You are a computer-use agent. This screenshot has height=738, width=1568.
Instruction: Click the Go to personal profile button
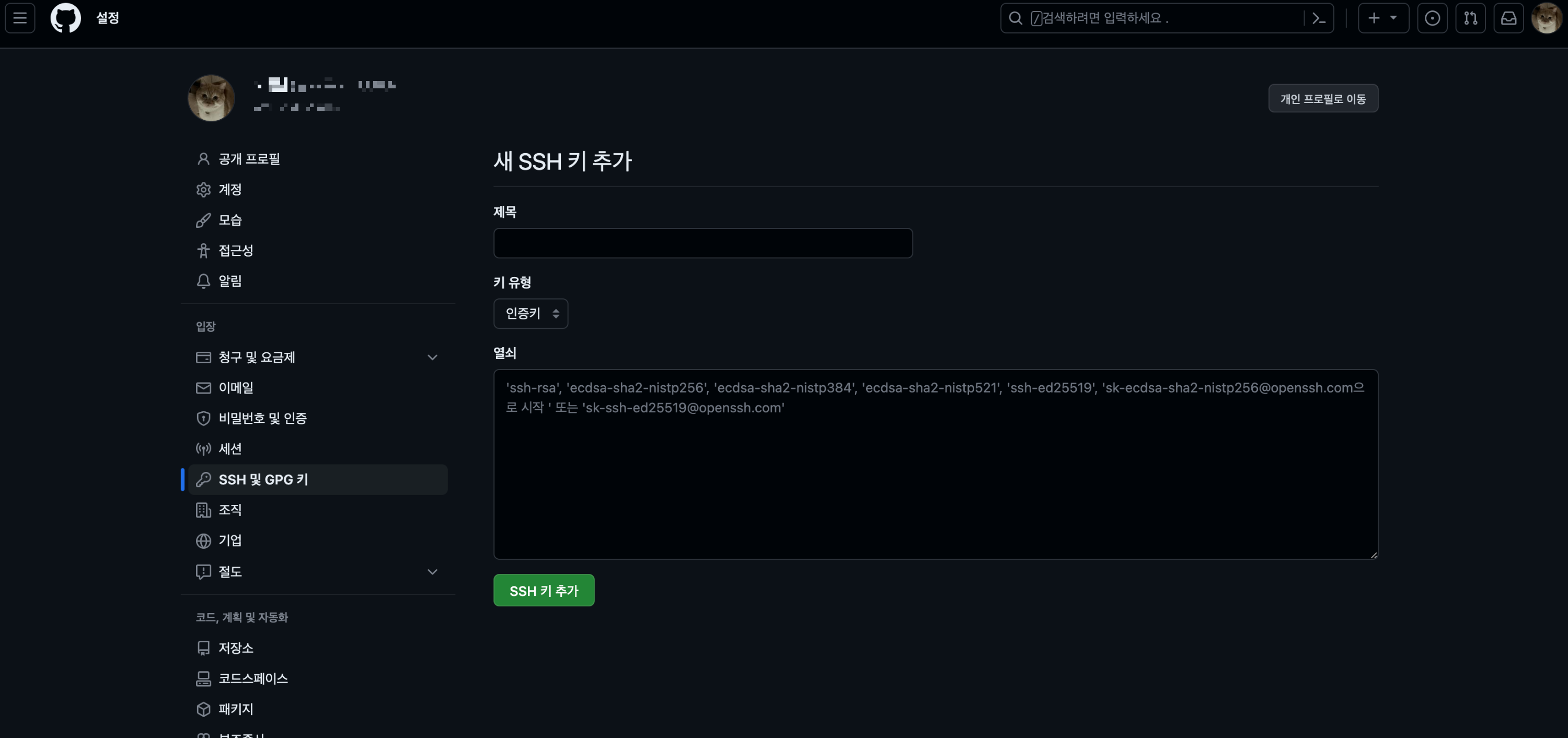tap(1322, 99)
